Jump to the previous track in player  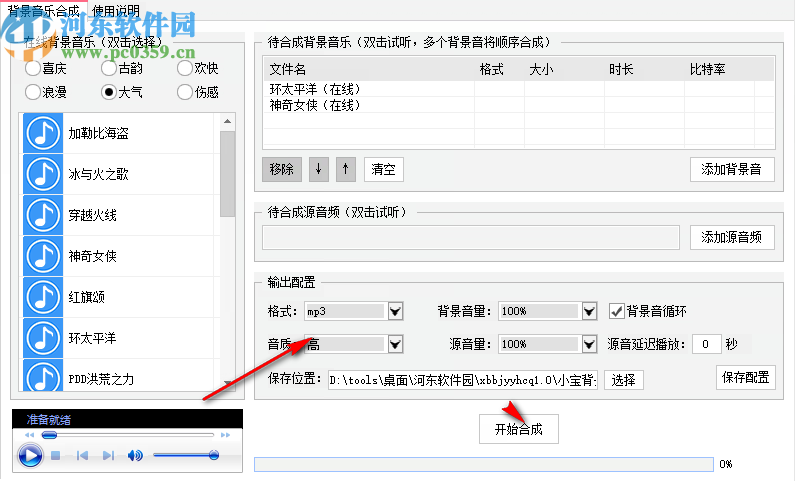[82, 456]
